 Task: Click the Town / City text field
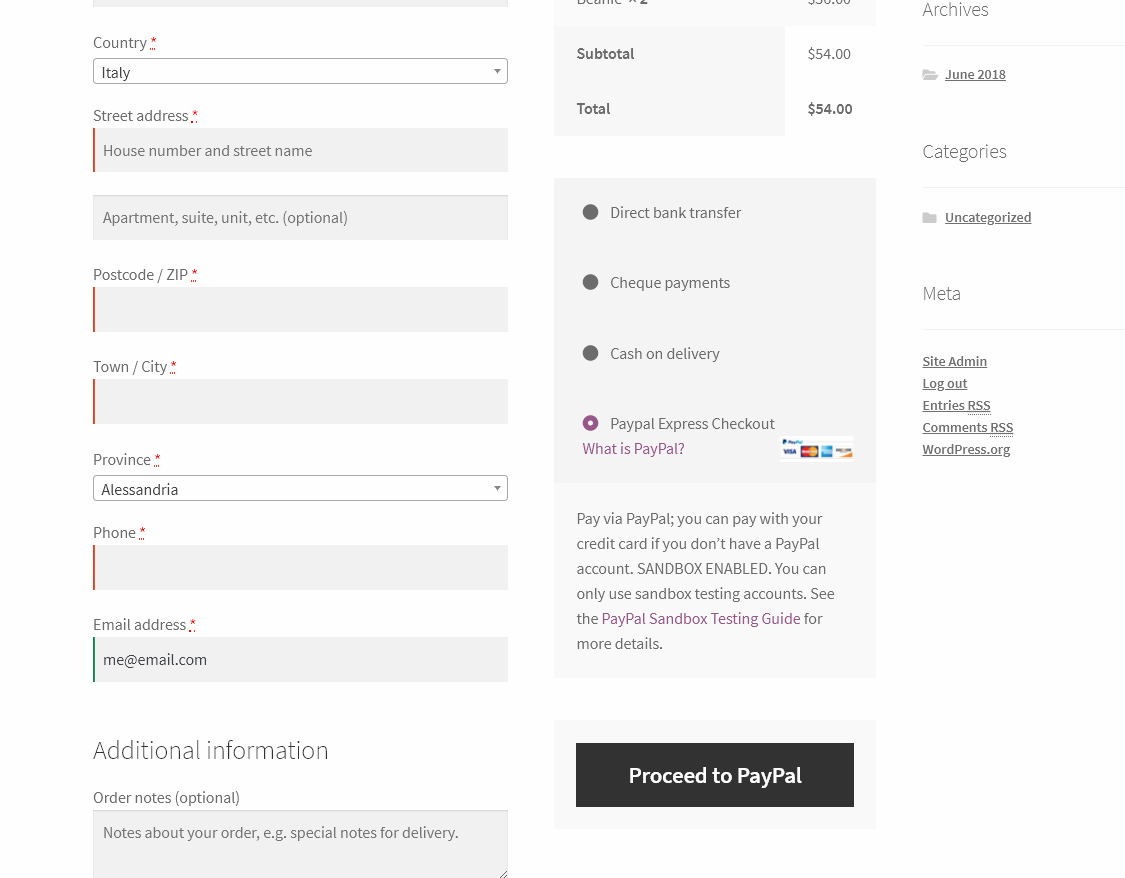coord(300,402)
